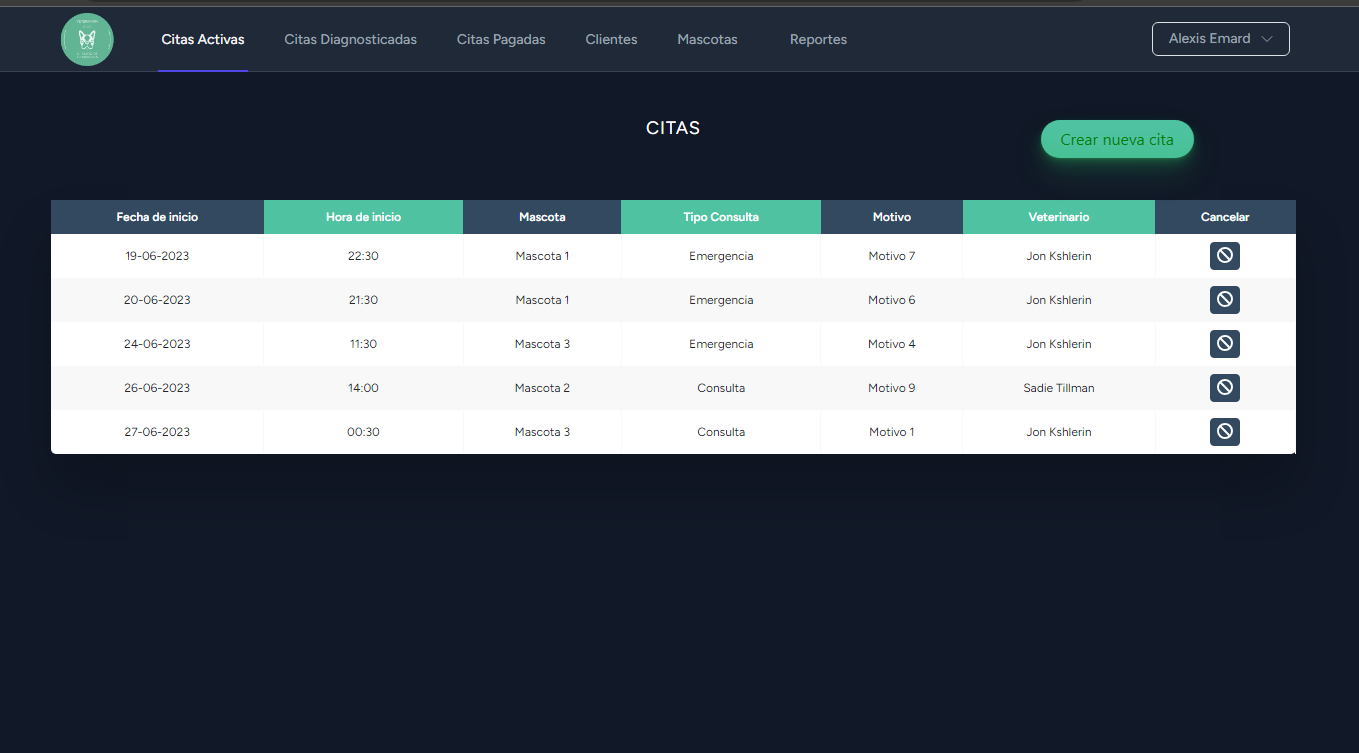Click the Hora de inicio column header
1359x753 pixels.
[363, 217]
